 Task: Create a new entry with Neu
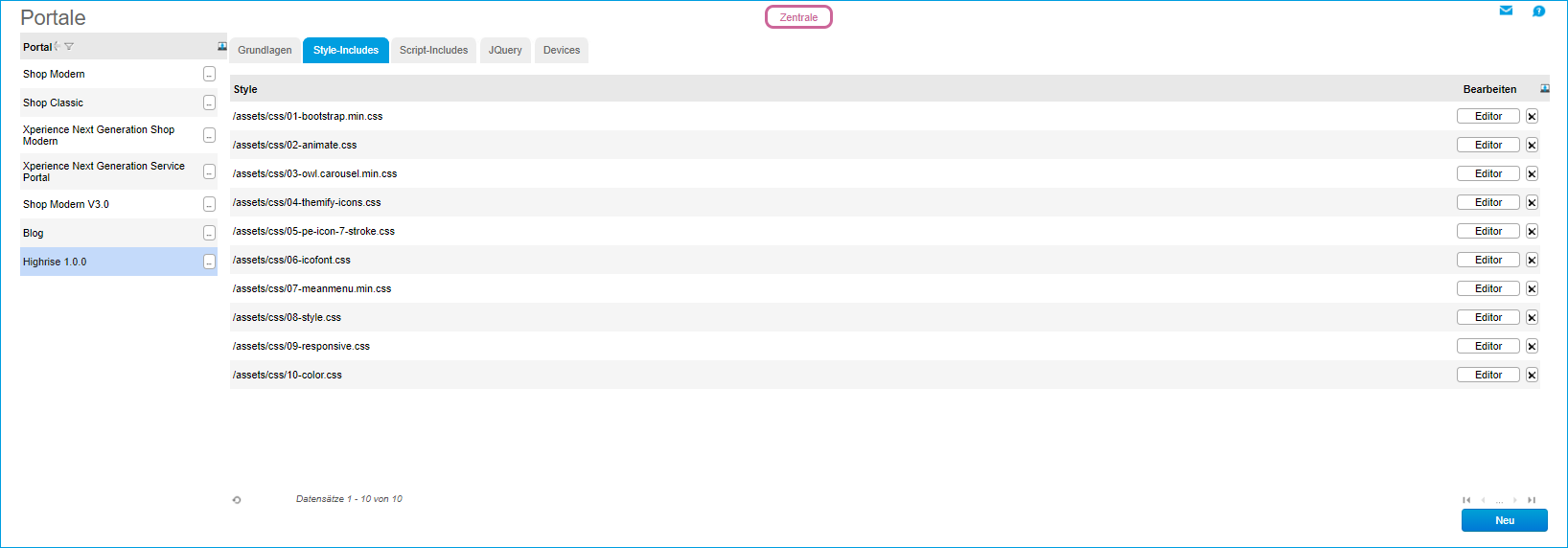[1505, 520]
